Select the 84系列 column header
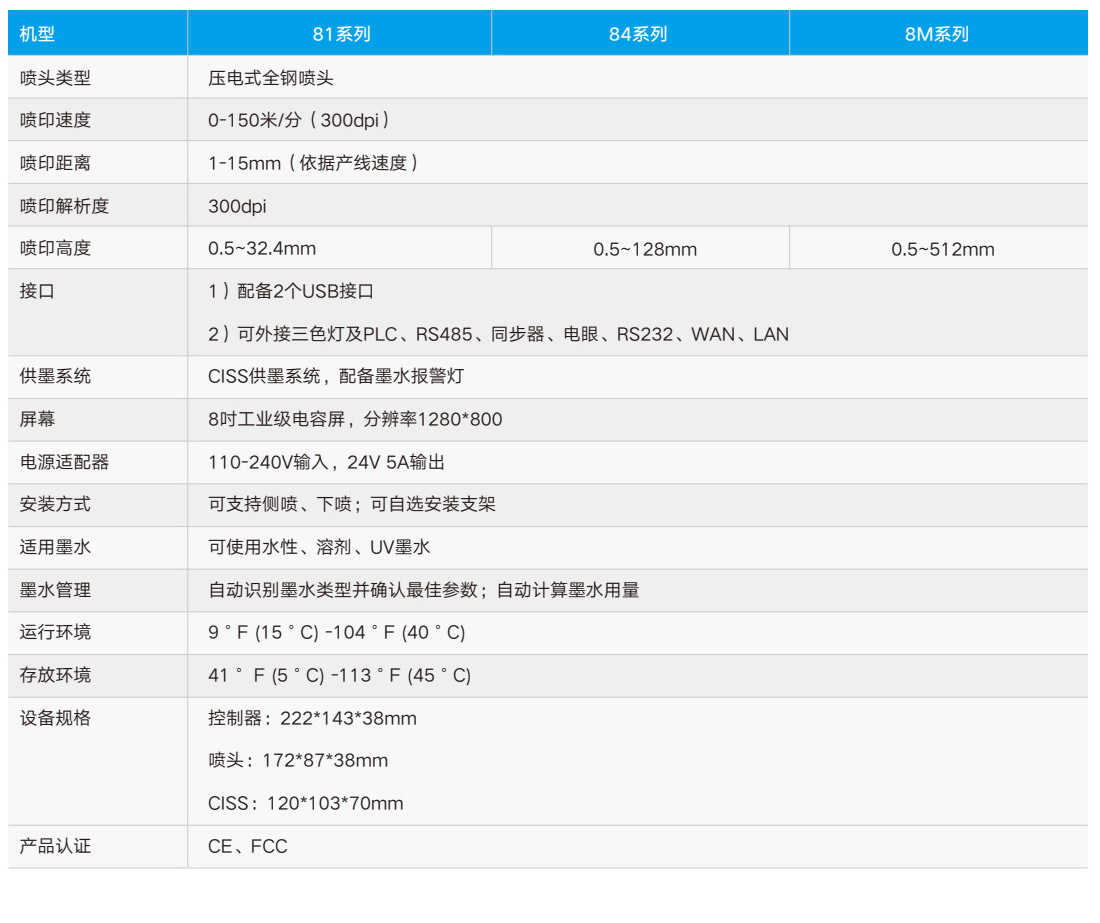Screen dimensions: 1100x923 [638, 34]
